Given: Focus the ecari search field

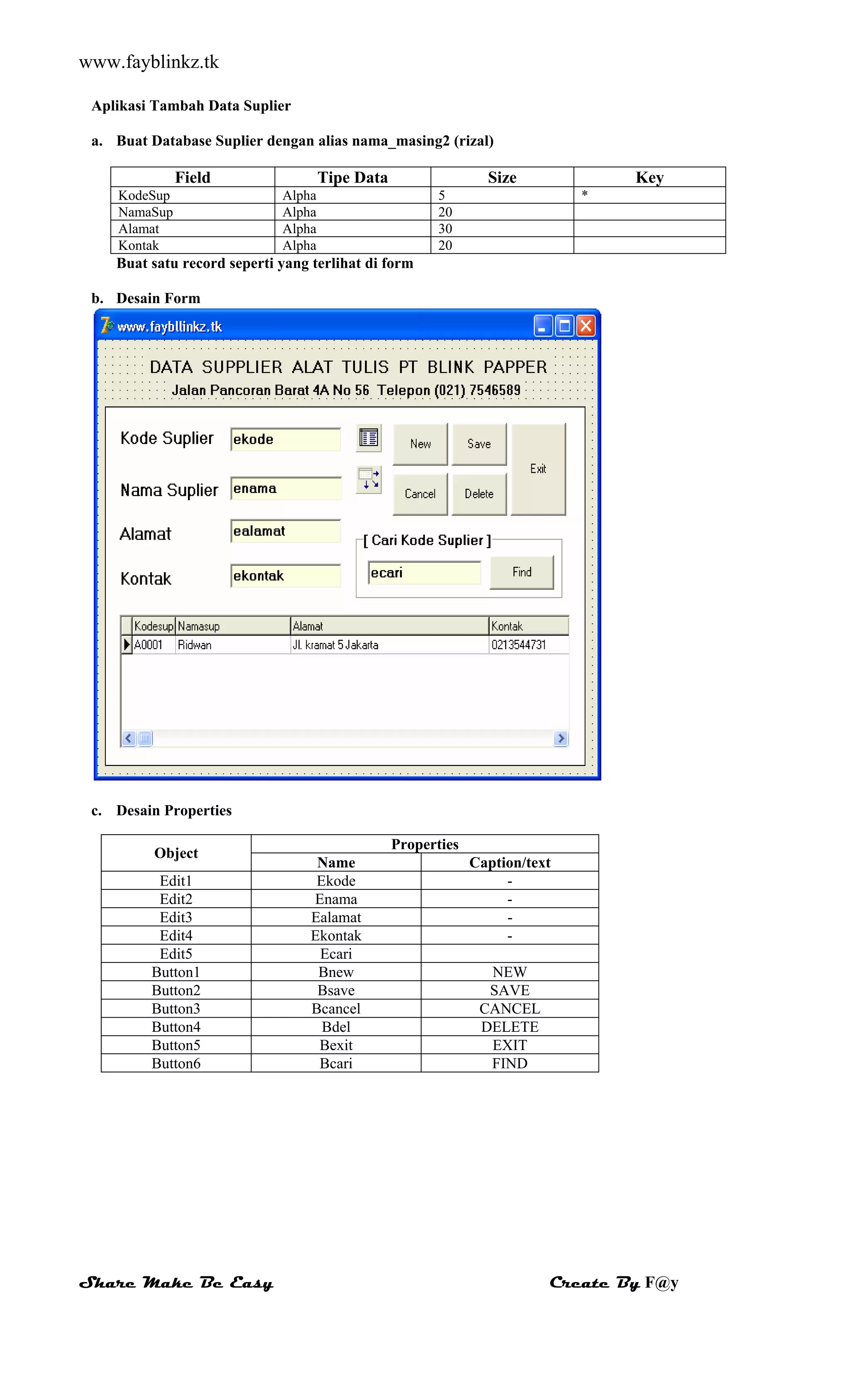Looking at the screenshot, I should point(424,573).
